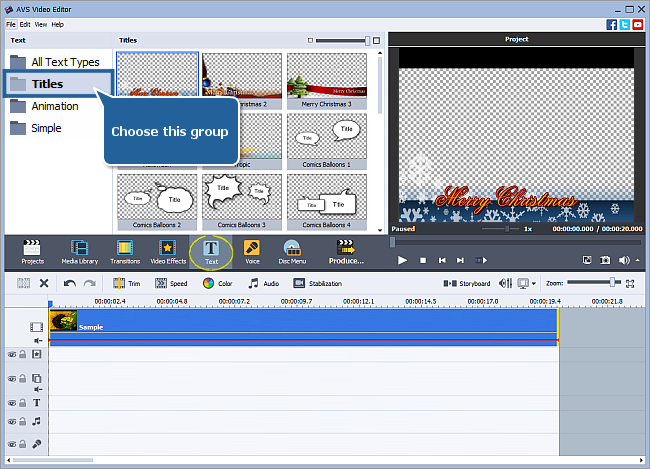Select the Comics Balloons 1 preset
This screenshot has height=469, width=650.
327,141
